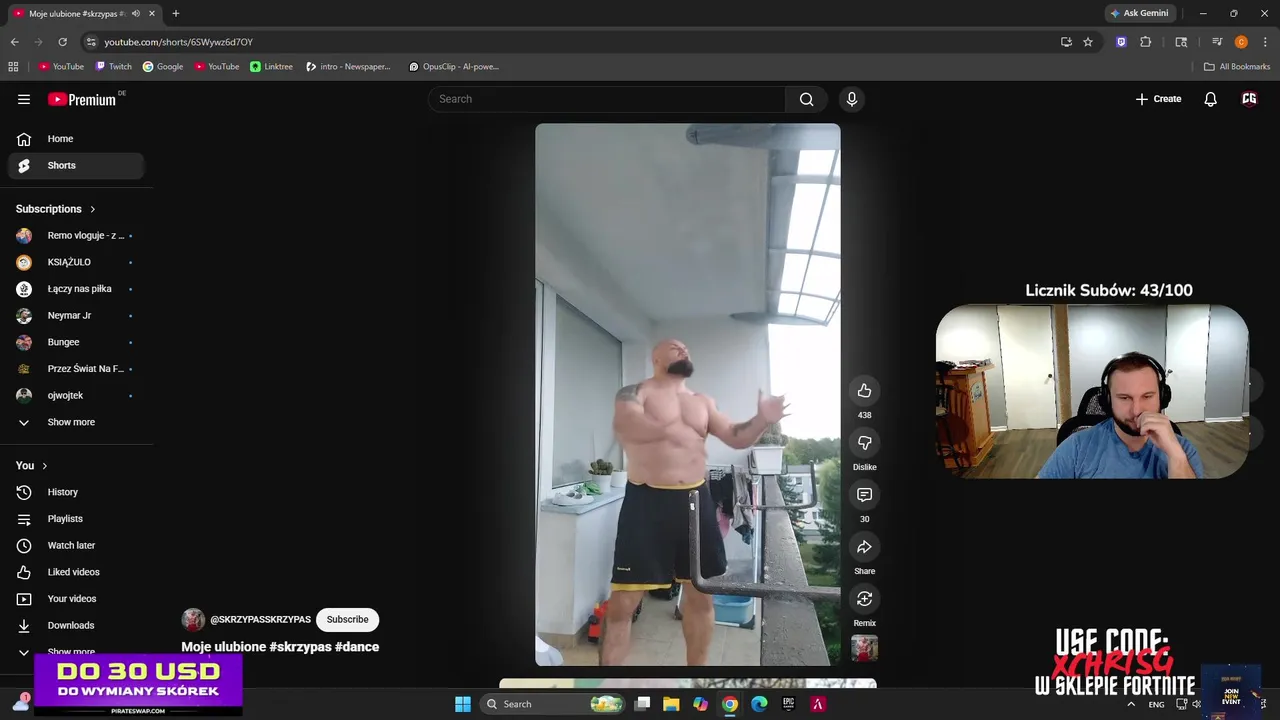
Task: Open the SKRZYPASSKRZYPAS channel avatar
Action: (193, 620)
